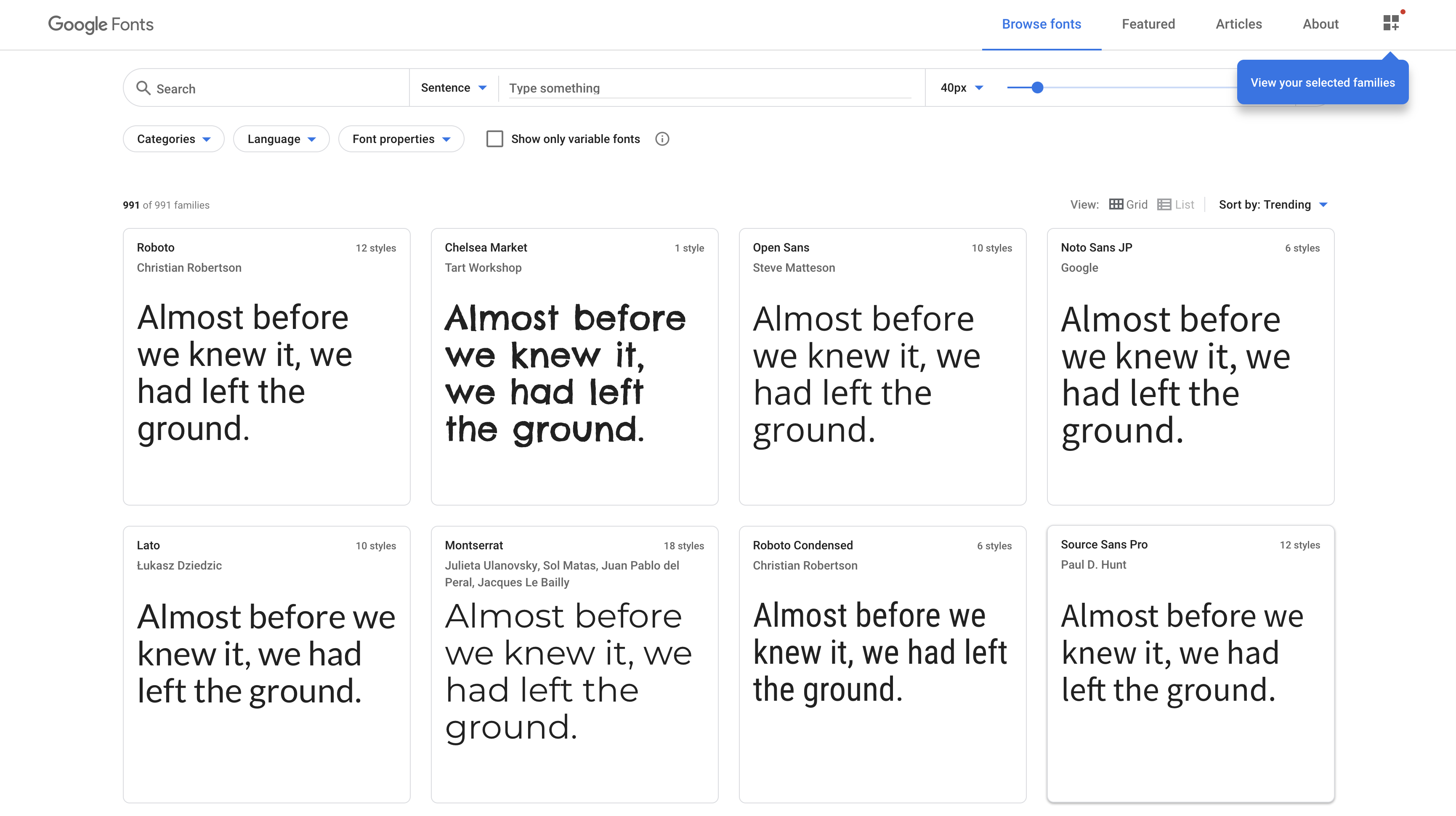Click View your selected families tooltip

click(1322, 82)
